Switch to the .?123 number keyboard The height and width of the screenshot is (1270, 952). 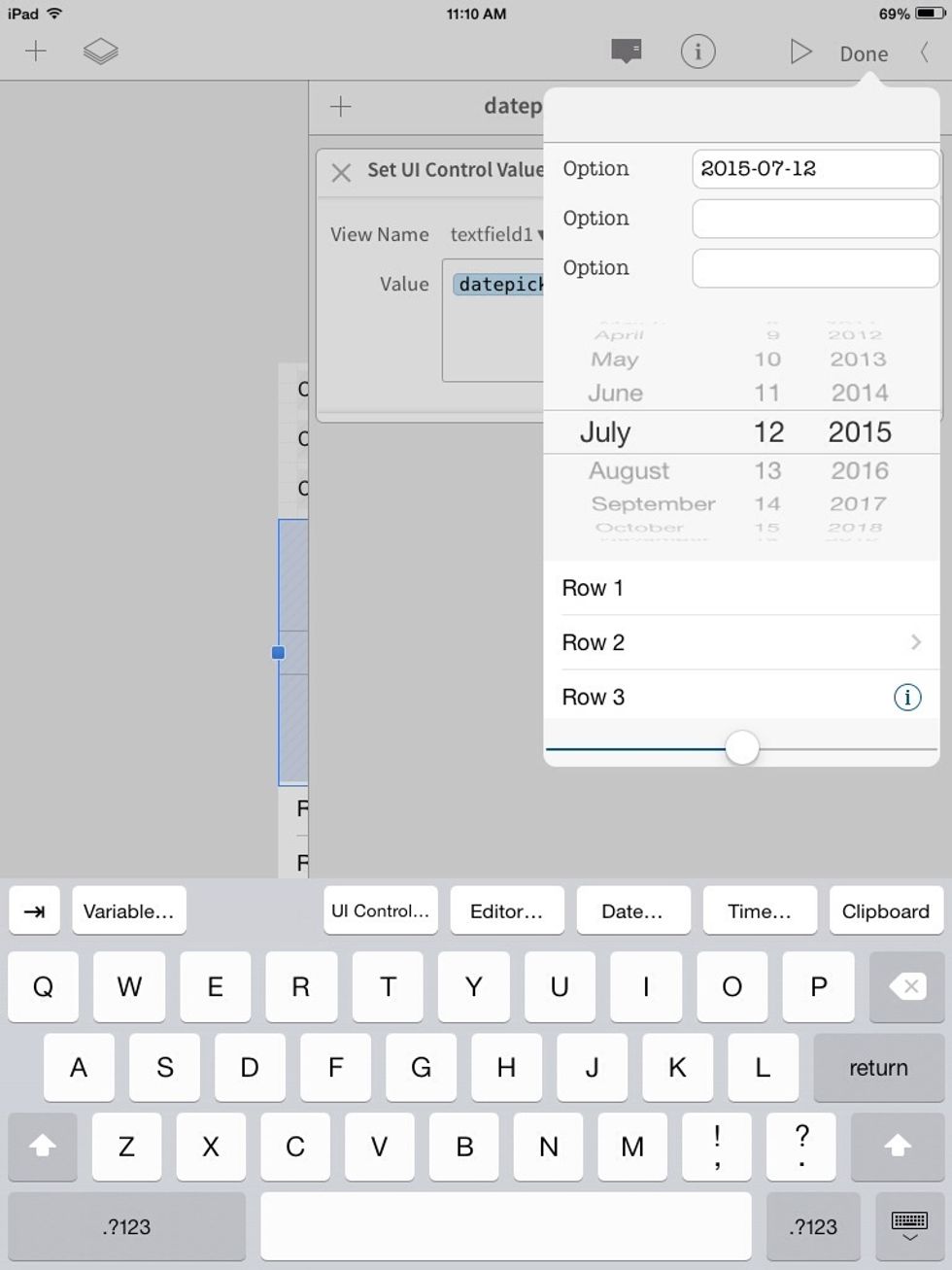pos(125,1226)
